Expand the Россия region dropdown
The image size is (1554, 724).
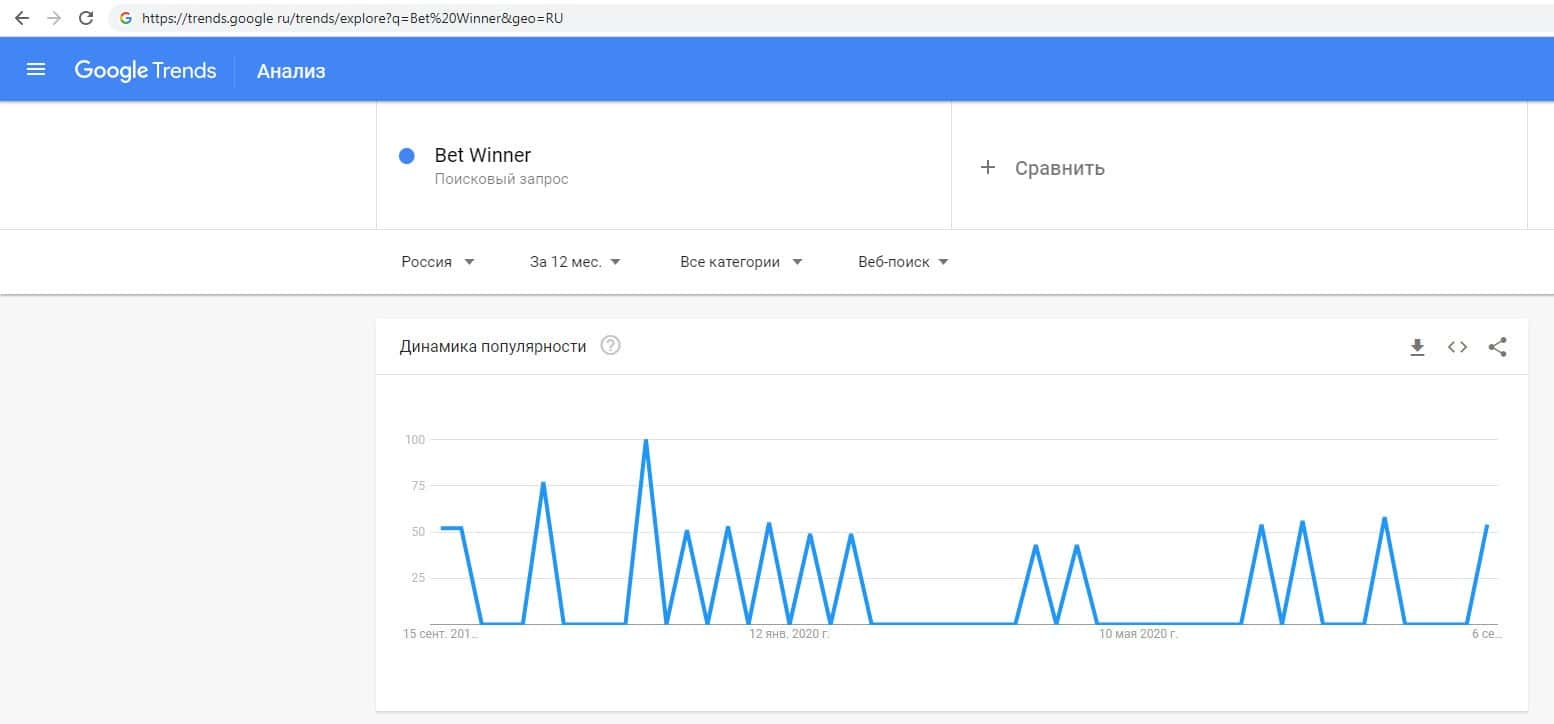point(438,262)
